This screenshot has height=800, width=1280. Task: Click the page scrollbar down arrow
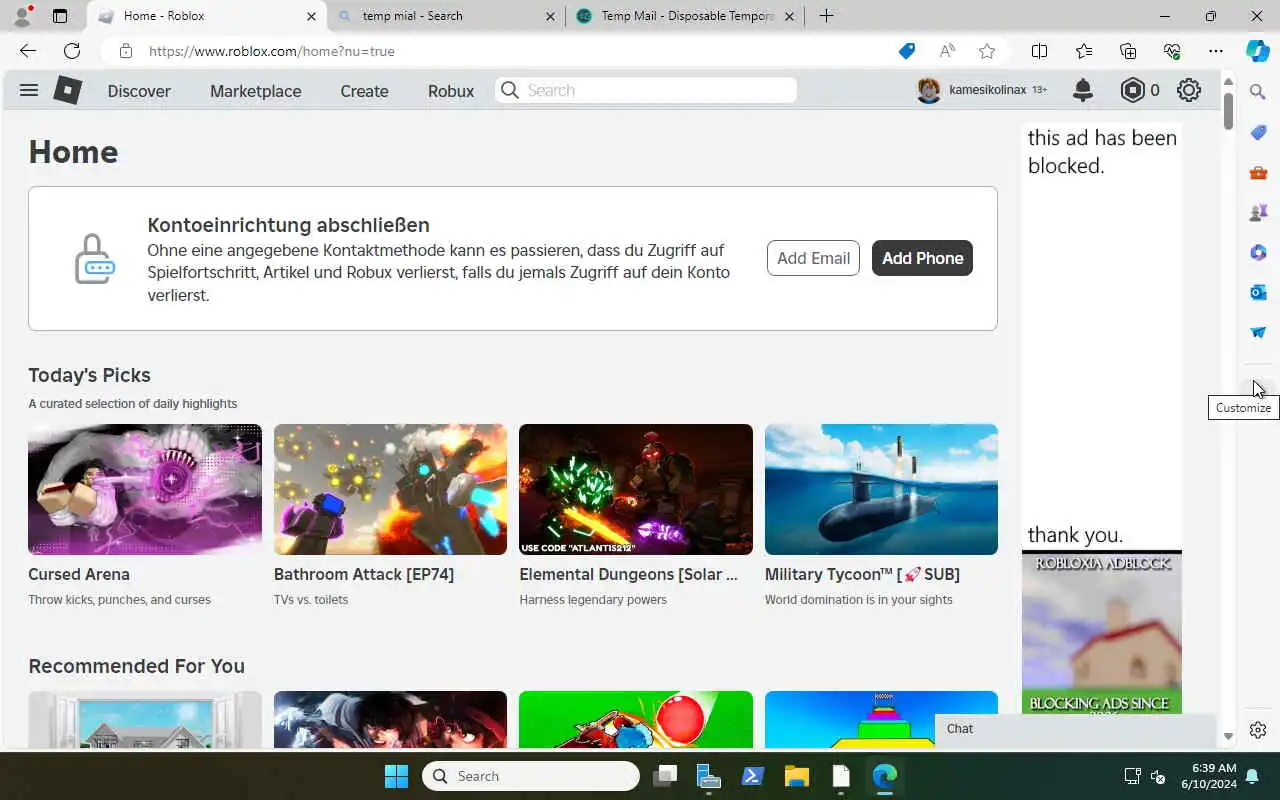click(1228, 737)
